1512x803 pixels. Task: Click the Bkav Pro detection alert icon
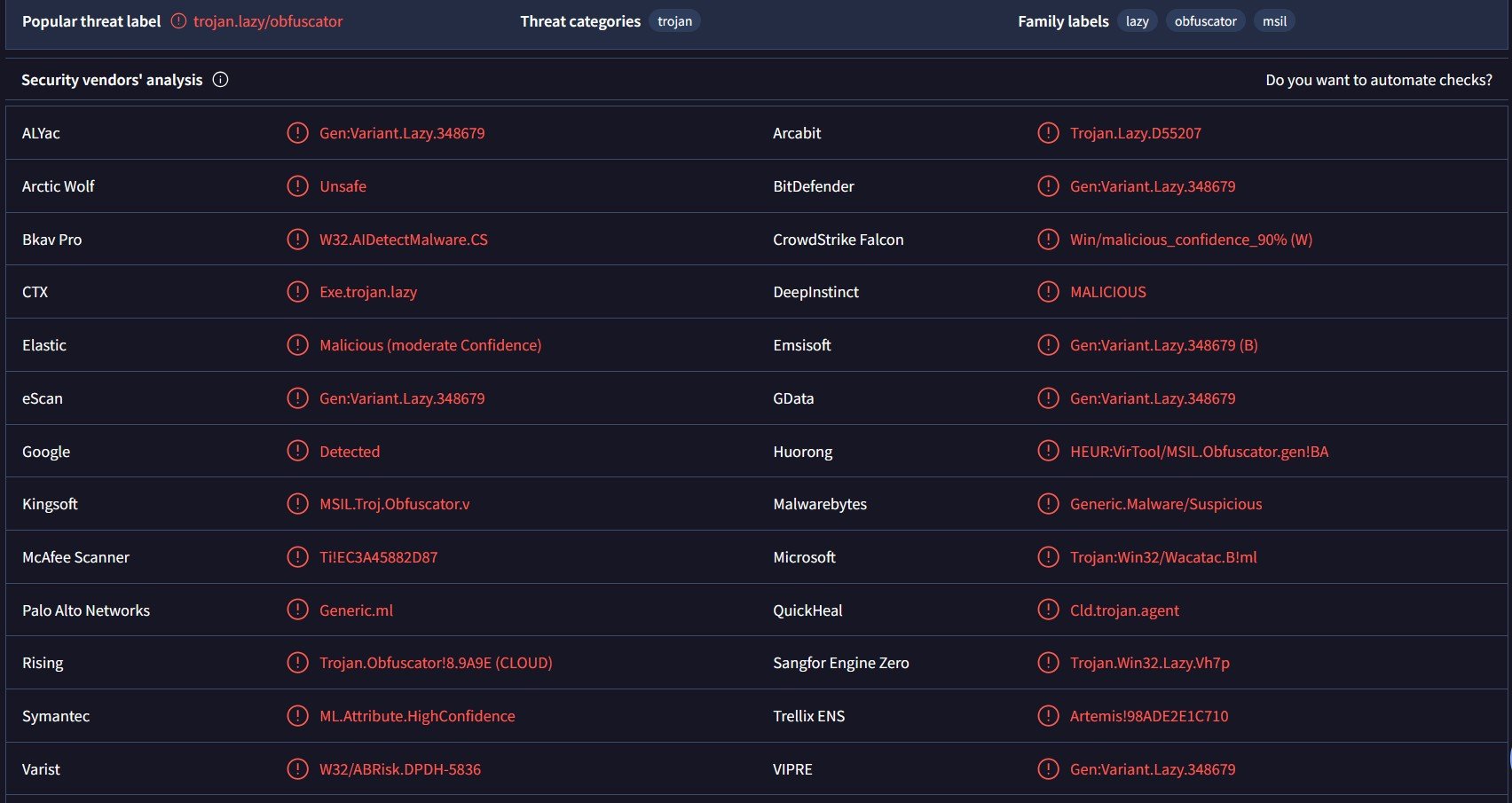tap(297, 240)
